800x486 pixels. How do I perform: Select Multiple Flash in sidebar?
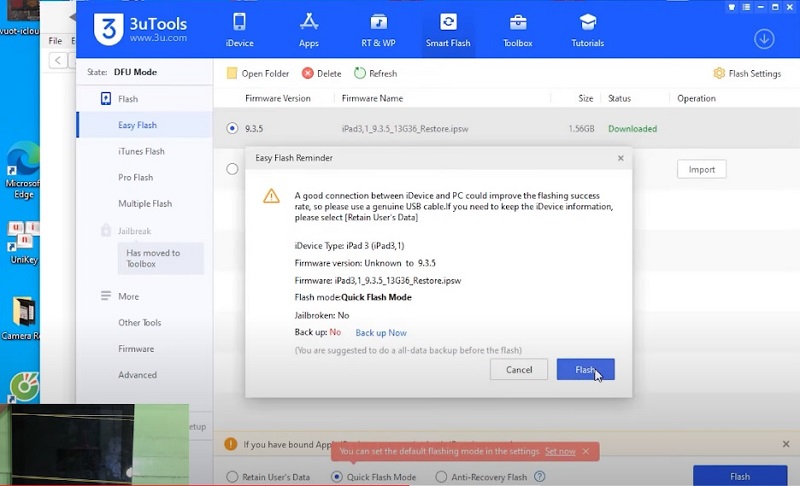145,203
